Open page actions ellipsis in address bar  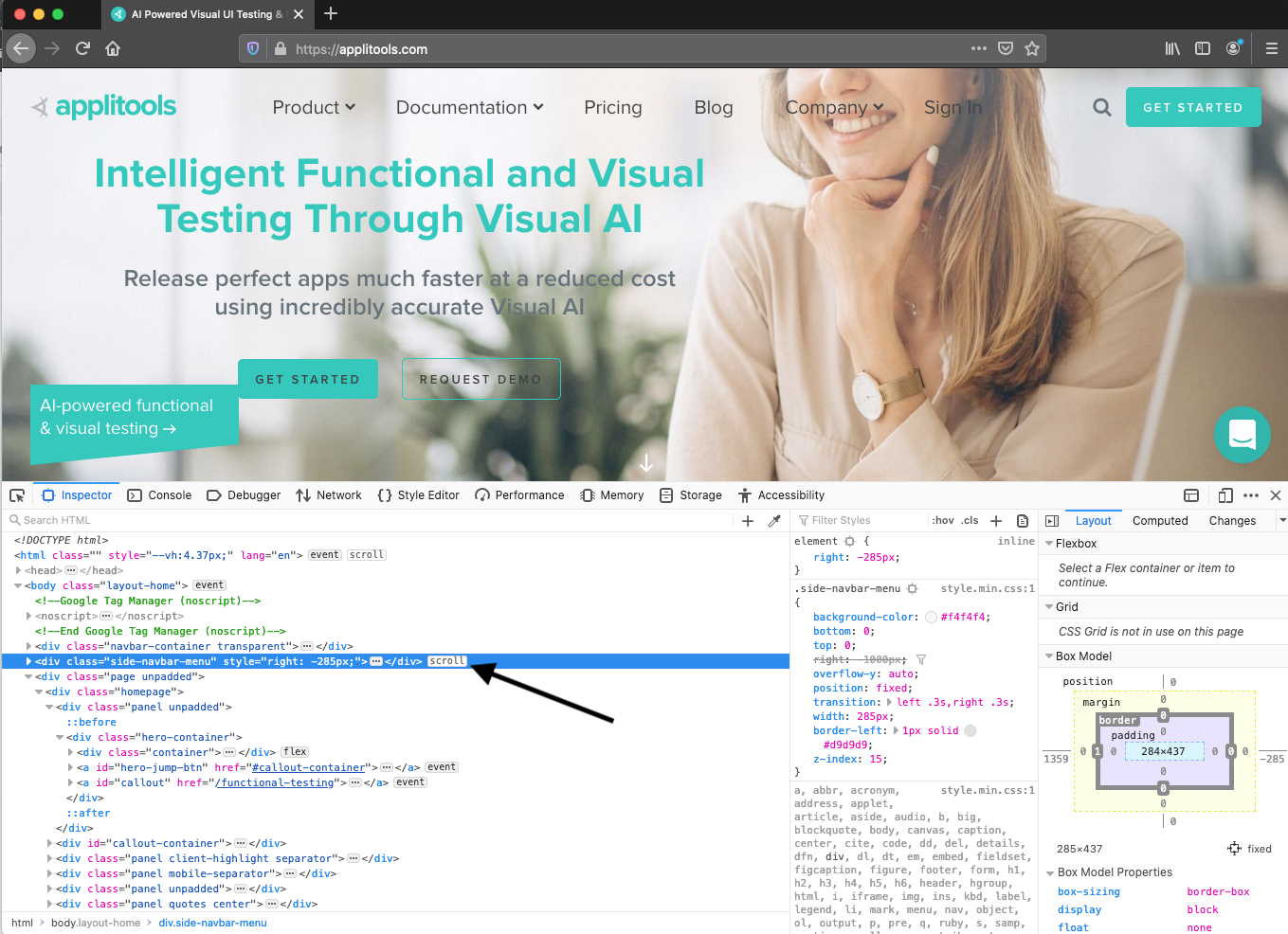[979, 48]
